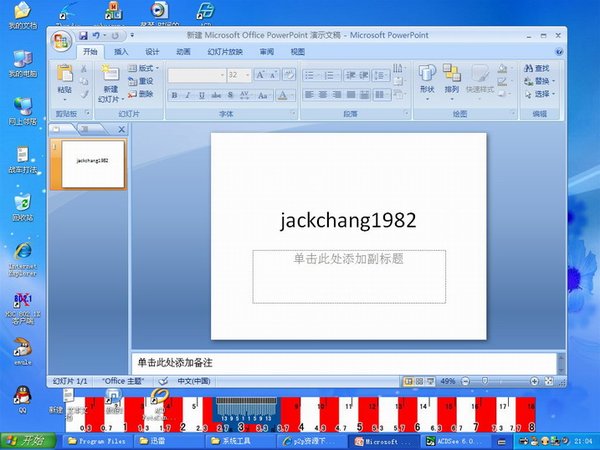Viewport: 600px width, 450px height.
Task: Open the Shapes gallery
Action: 427,83
